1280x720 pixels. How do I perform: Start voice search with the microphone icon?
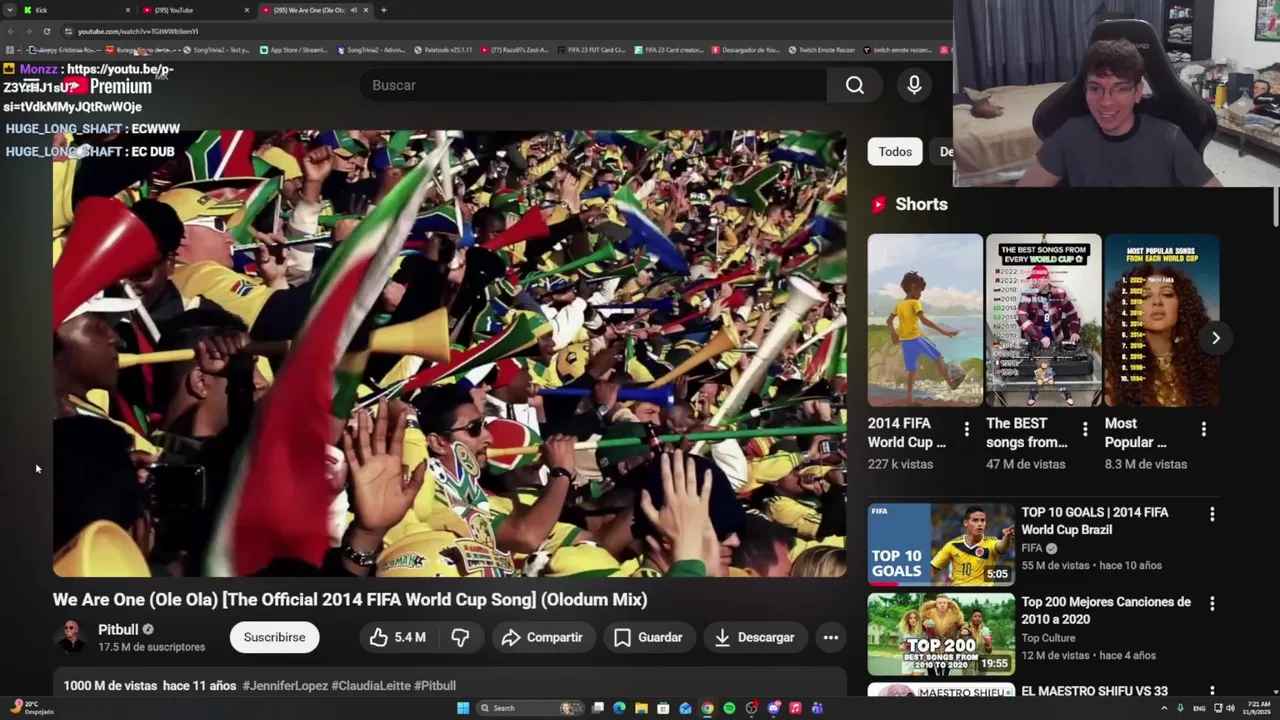[x=914, y=86]
